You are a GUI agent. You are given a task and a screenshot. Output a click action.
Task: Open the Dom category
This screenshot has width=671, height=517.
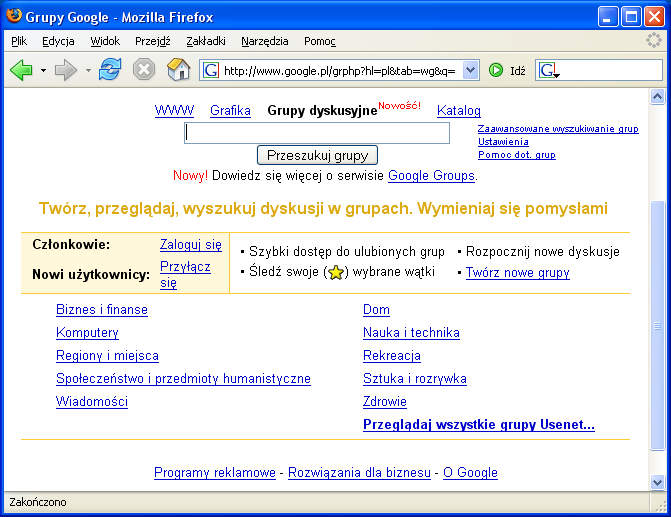click(x=376, y=309)
